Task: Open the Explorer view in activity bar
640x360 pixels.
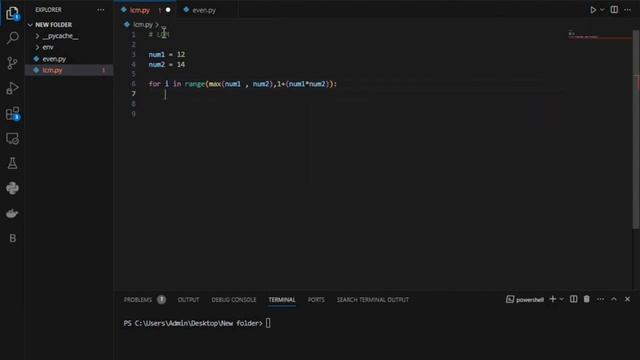Action: click(x=12, y=13)
